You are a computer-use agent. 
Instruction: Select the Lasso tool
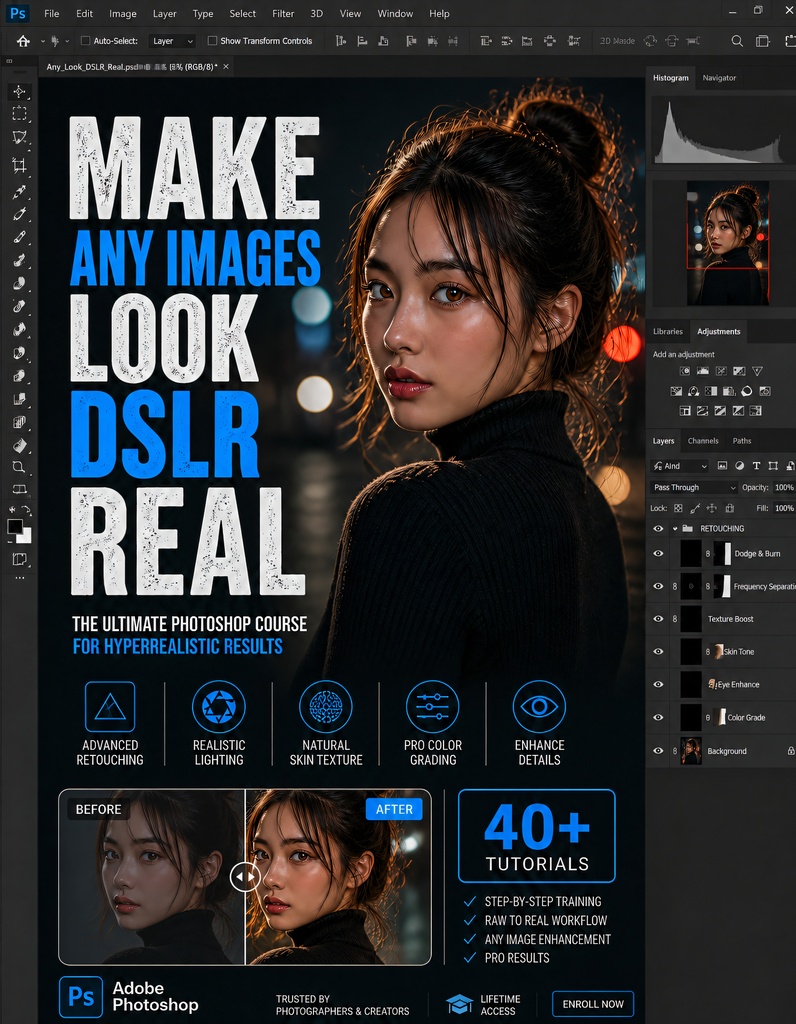tap(20, 137)
